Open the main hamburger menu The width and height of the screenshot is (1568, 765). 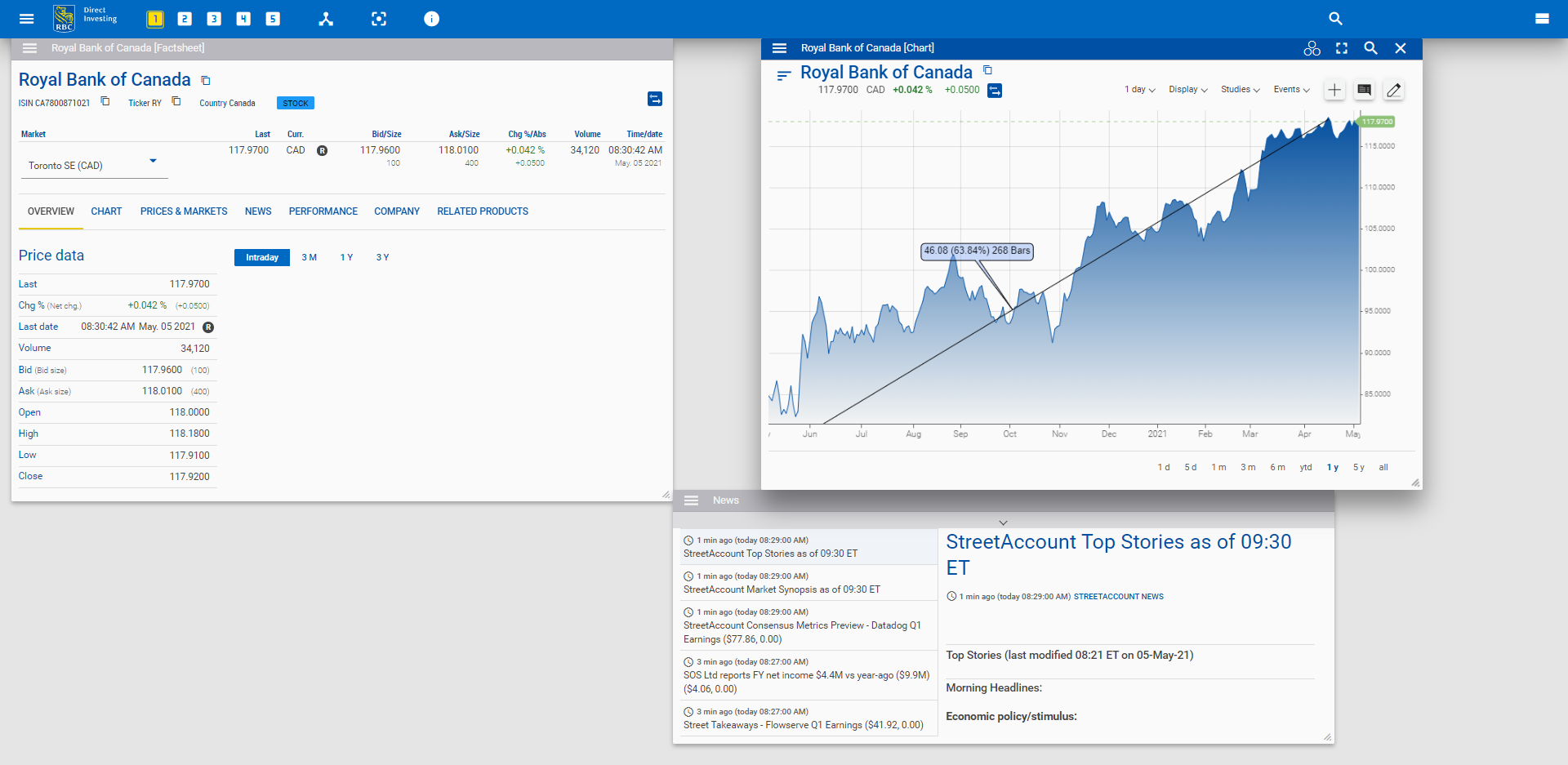(x=26, y=19)
